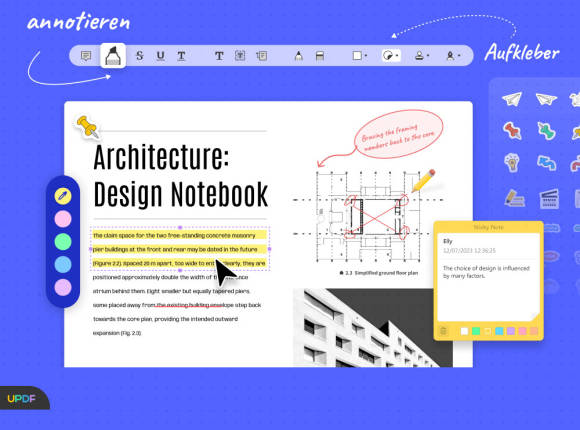Choose the green highlight color circle
The height and width of the screenshot is (430, 580).
[63, 242]
